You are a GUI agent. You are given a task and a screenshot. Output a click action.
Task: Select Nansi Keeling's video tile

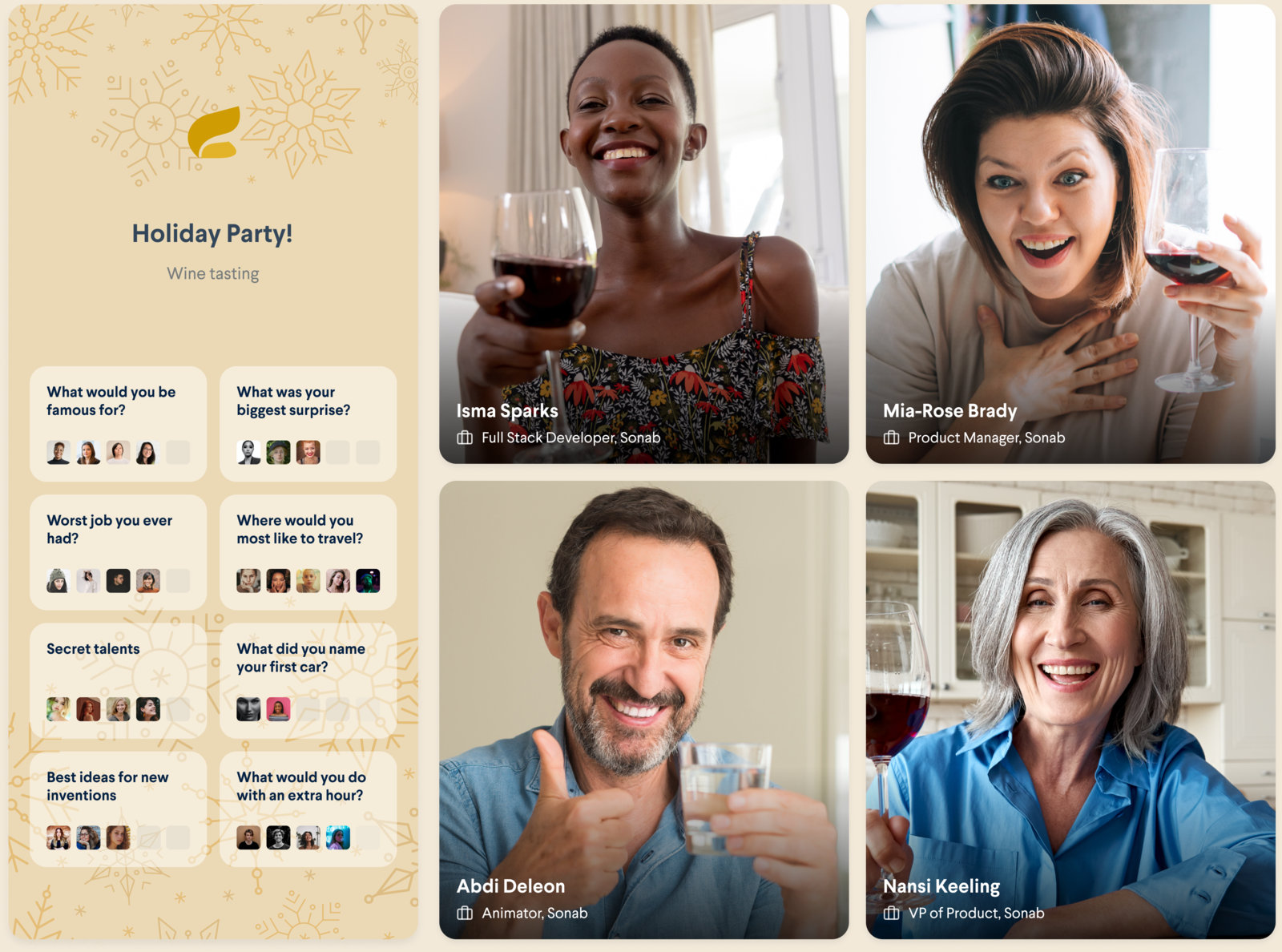pyautogui.click(x=1070, y=710)
